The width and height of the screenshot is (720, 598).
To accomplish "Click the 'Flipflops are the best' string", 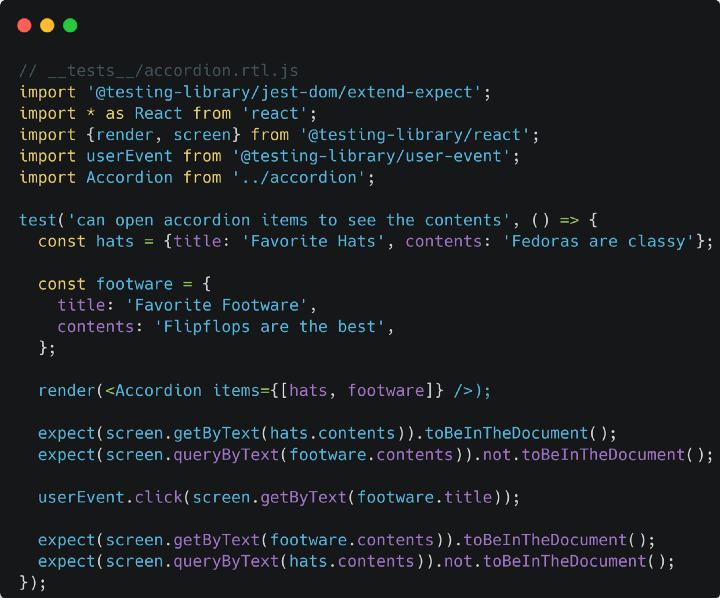I will click(x=270, y=327).
